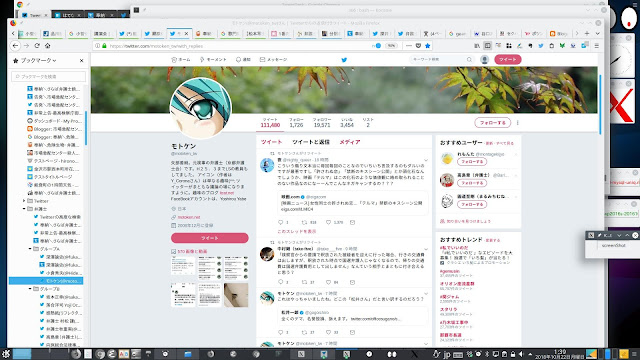
Task: Show this thread link (このスレッドを表示)
Action: coord(297,231)
